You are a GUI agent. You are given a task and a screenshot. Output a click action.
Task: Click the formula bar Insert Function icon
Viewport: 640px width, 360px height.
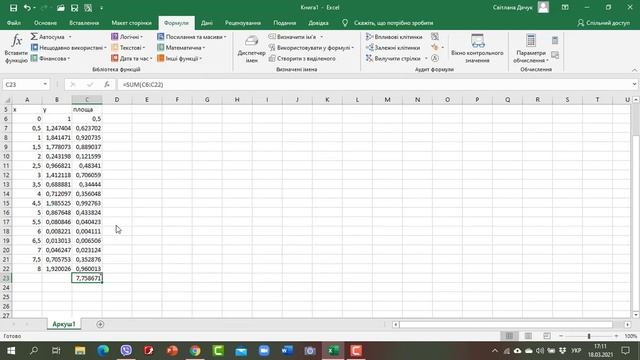[107, 84]
